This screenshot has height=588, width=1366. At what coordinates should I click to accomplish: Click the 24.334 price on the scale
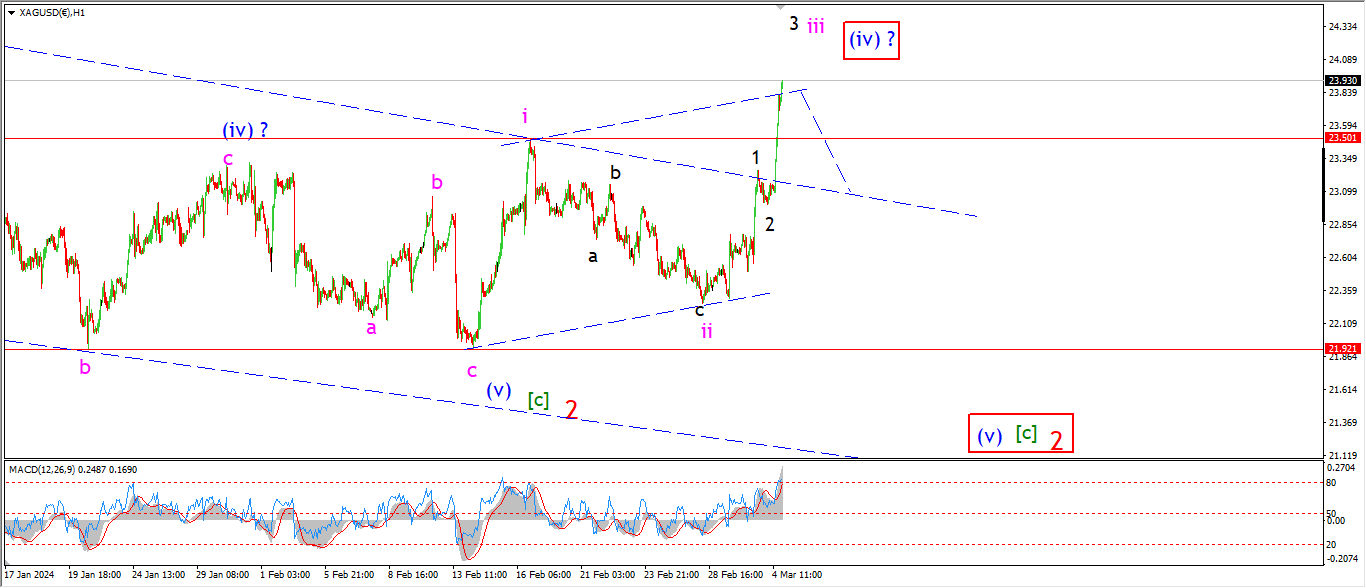tap(1340, 27)
